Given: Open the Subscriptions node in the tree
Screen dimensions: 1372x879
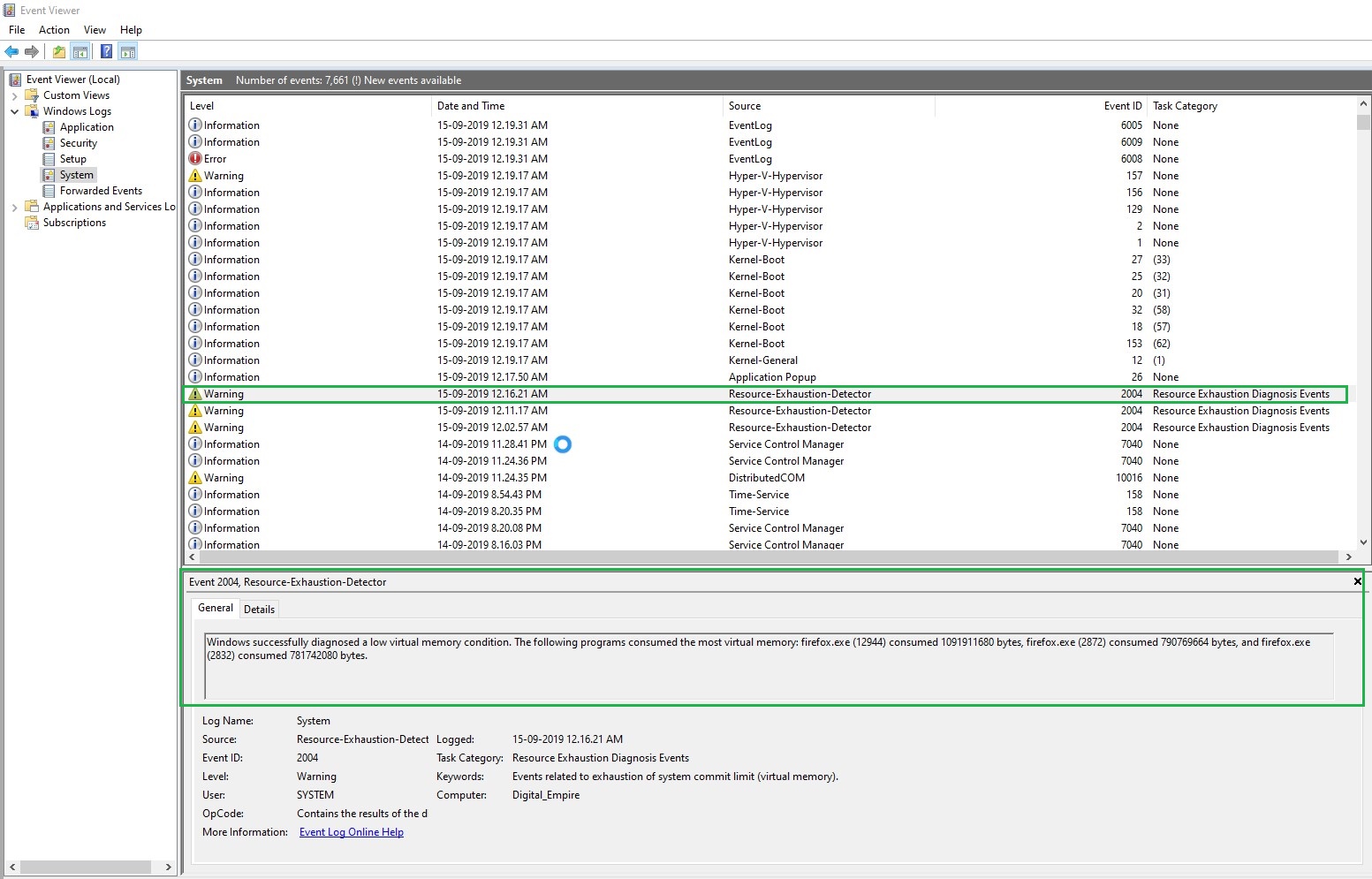Looking at the screenshot, I should (x=74, y=223).
